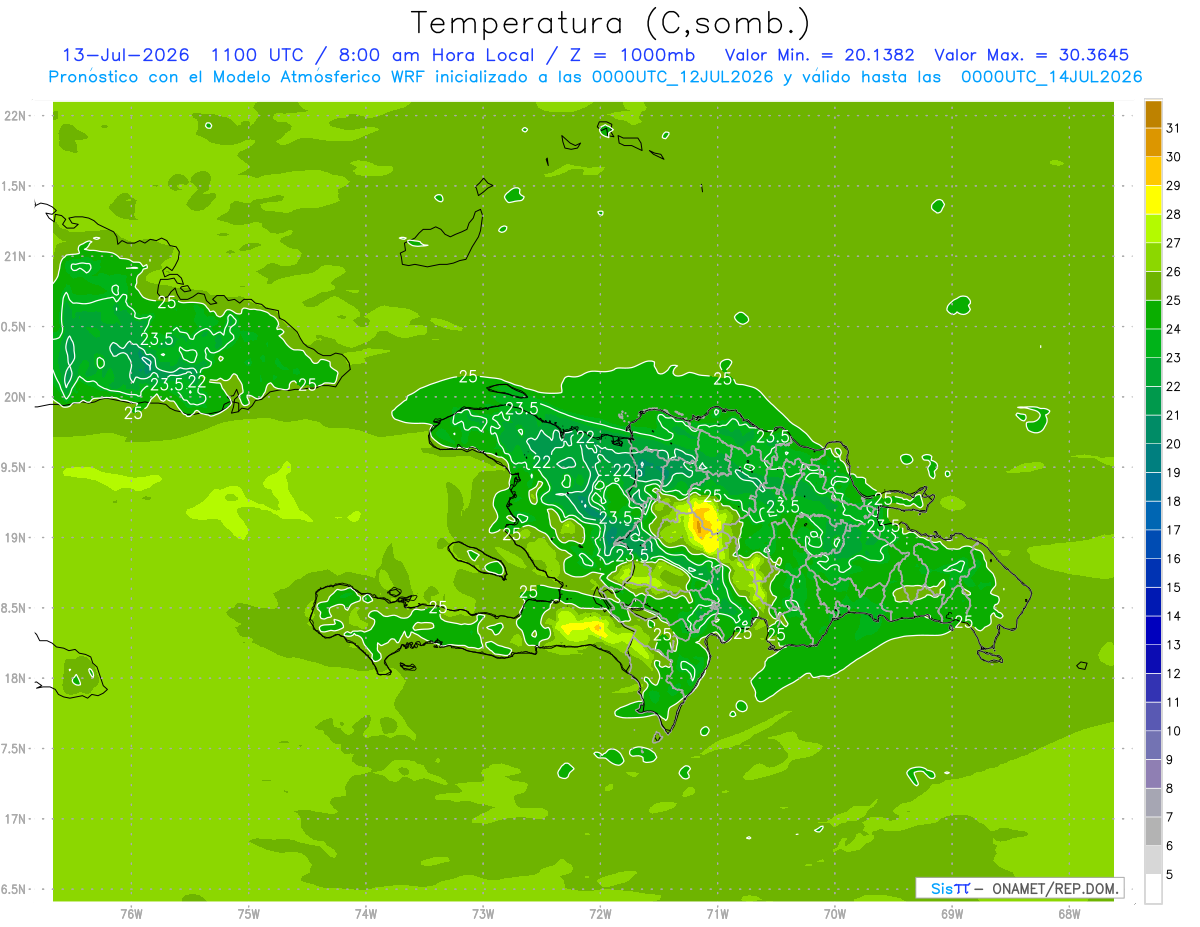Click the init time "0000UTC_12JUL2026"
This screenshot has width=1200, height=927.
683,77
